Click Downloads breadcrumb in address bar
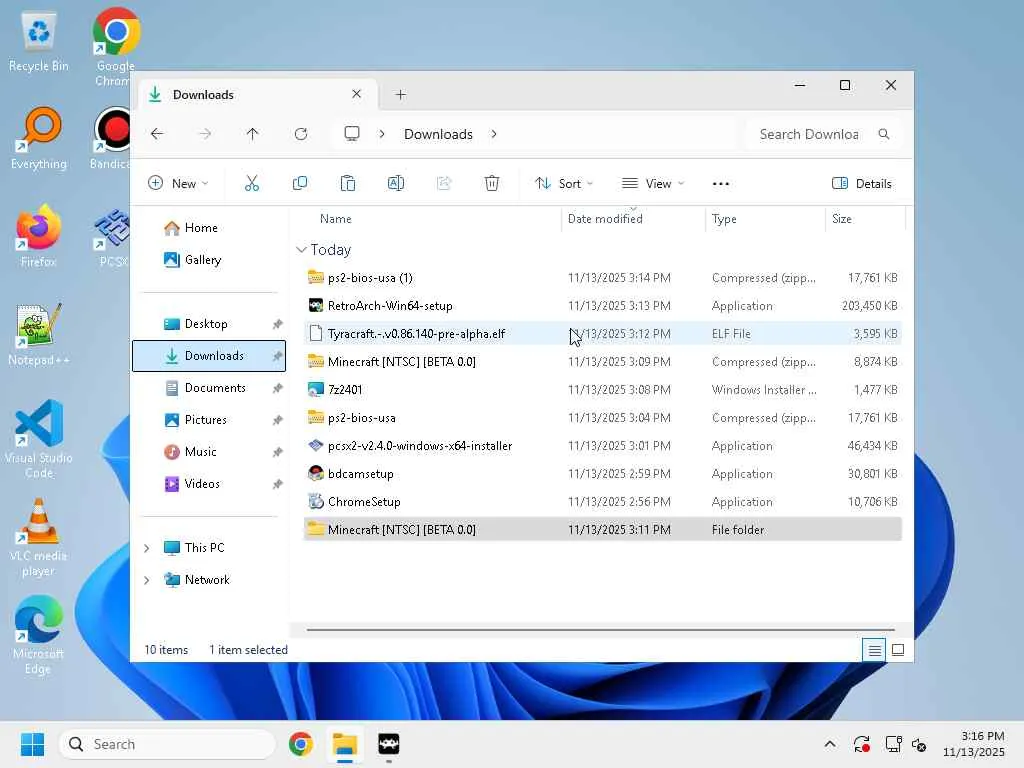Image resolution: width=1024 pixels, height=768 pixels. tap(438, 134)
